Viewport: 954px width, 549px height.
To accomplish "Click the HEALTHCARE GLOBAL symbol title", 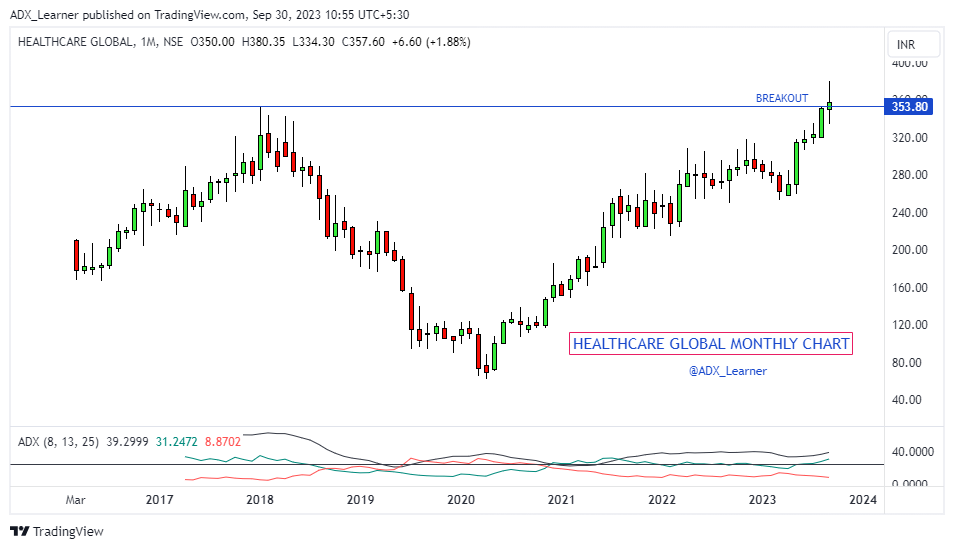I will (x=75, y=42).
